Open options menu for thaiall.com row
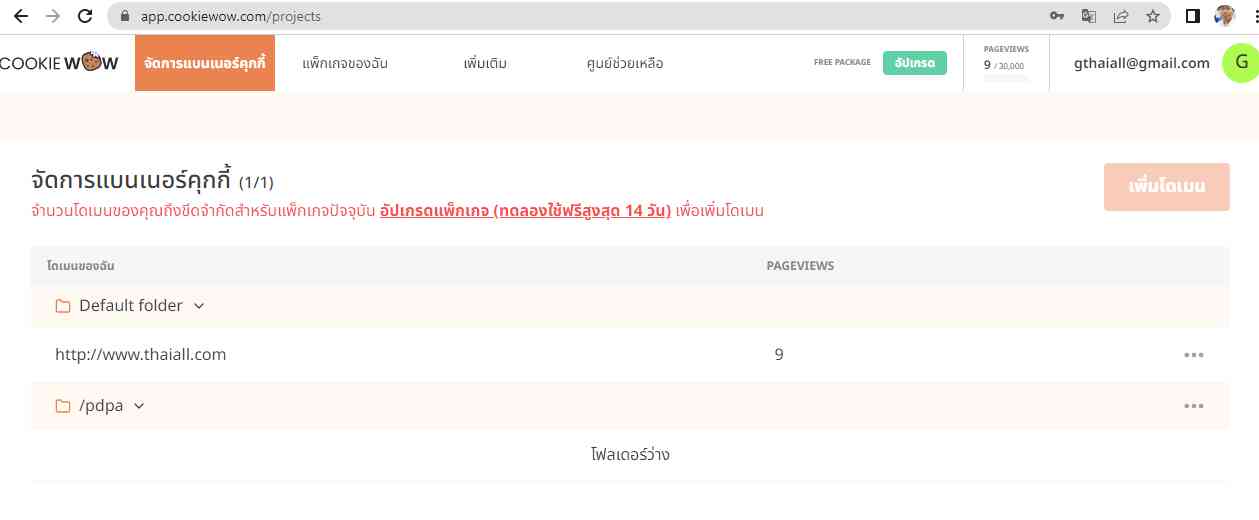The width and height of the screenshot is (1259, 520). click(x=1193, y=355)
